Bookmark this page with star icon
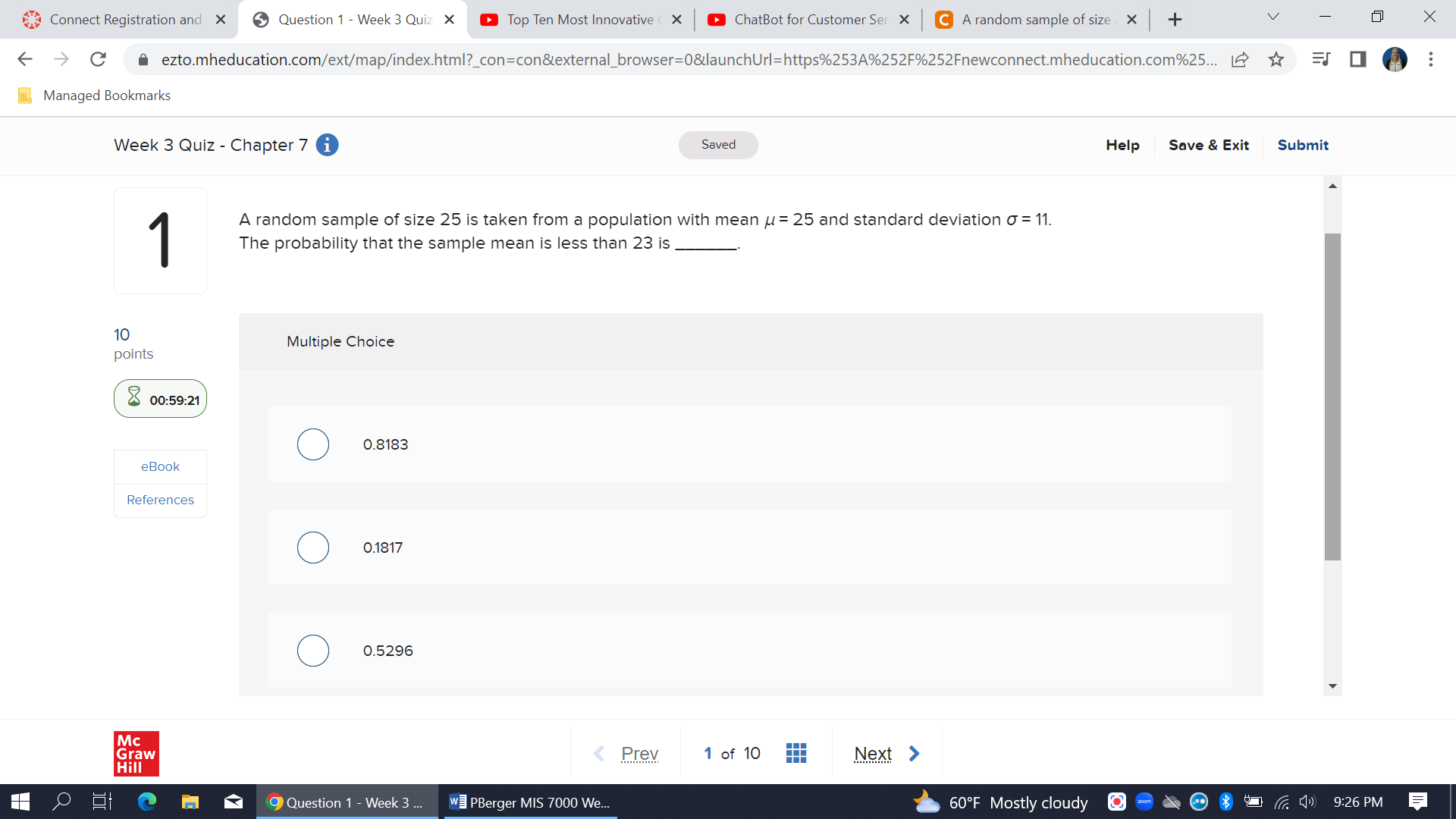 pos(1276,59)
